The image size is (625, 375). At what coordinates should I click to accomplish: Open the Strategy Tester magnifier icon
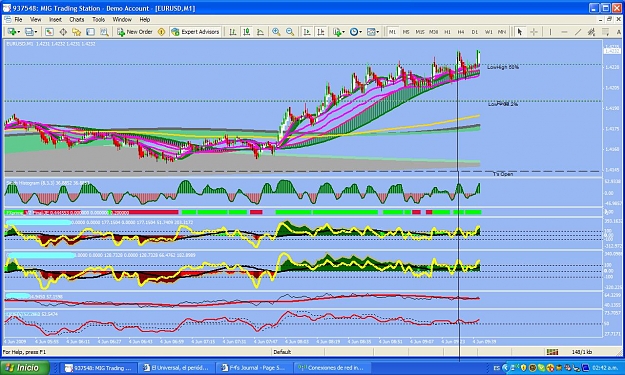point(104,32)
